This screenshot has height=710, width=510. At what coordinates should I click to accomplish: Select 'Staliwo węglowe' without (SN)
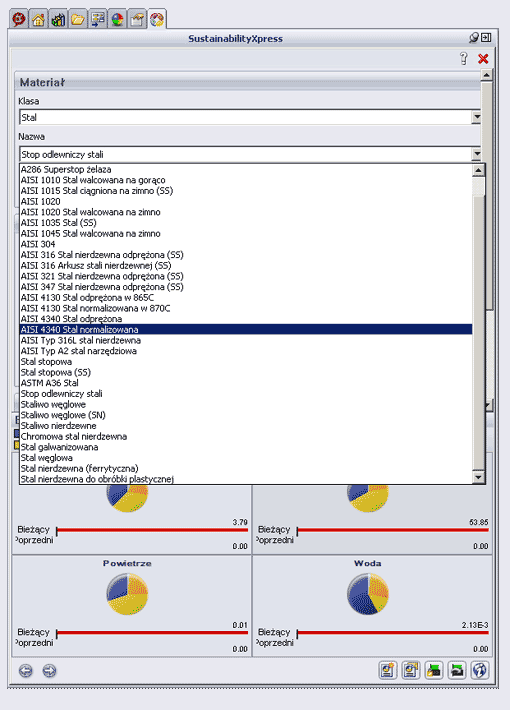point(246,404)
